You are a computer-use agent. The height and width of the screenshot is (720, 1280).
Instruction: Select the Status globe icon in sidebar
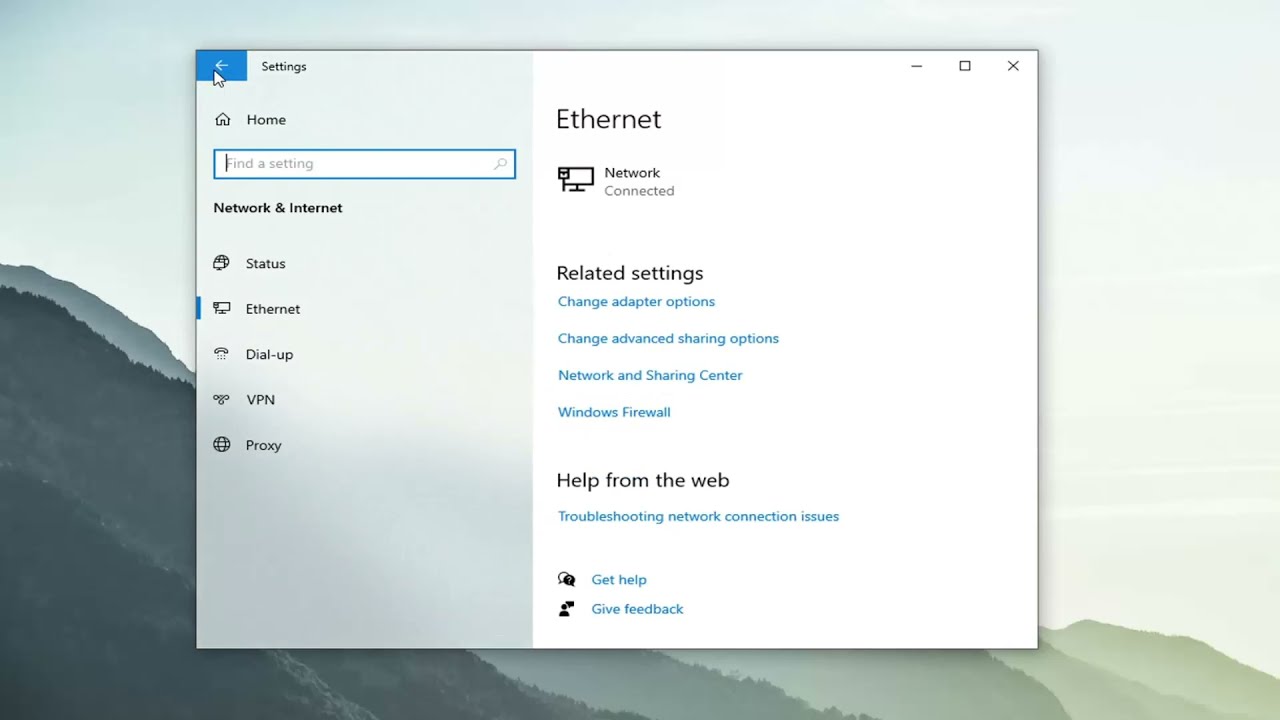coord(222,263)
